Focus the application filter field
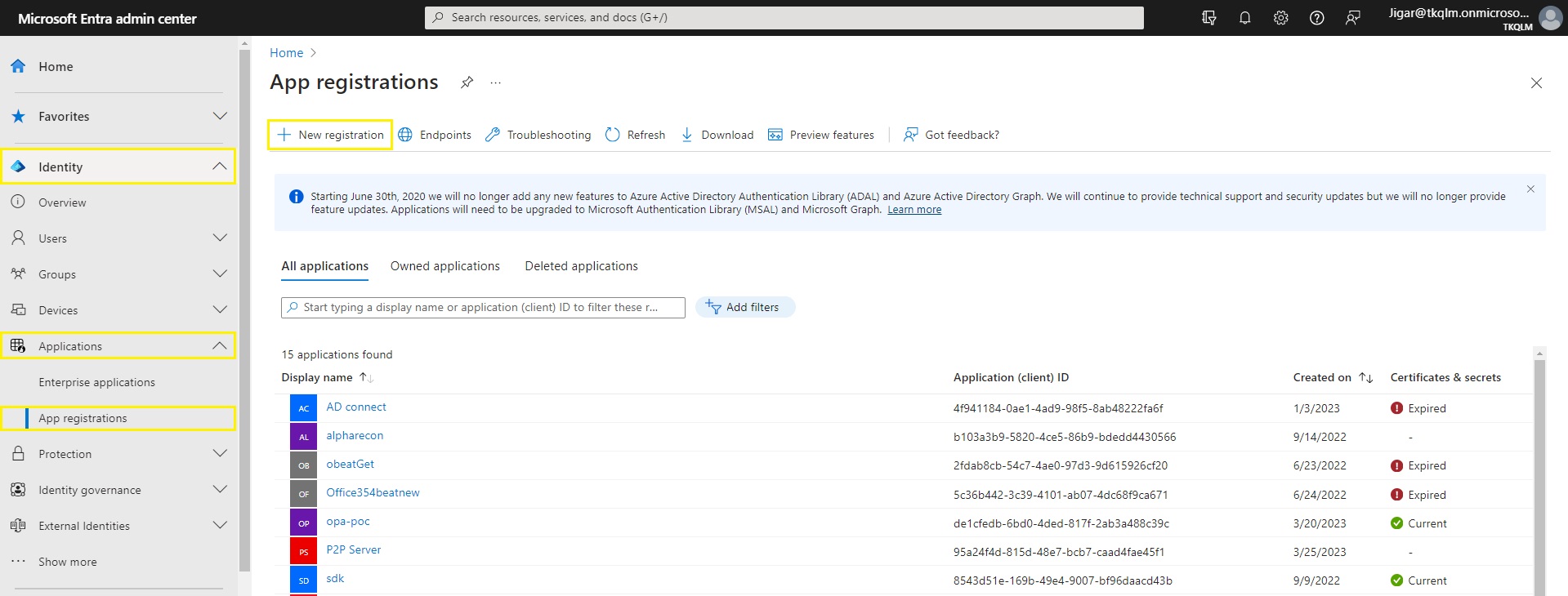1568x596 pixels. 483,307
